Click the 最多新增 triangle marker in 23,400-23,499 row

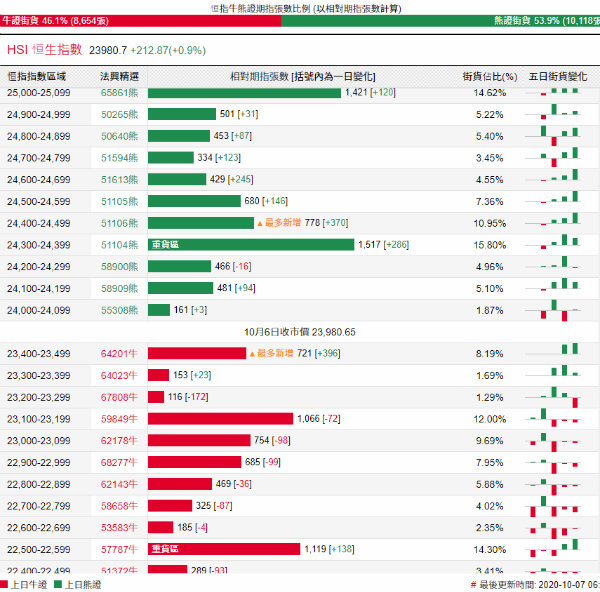[x=252, y=354]
